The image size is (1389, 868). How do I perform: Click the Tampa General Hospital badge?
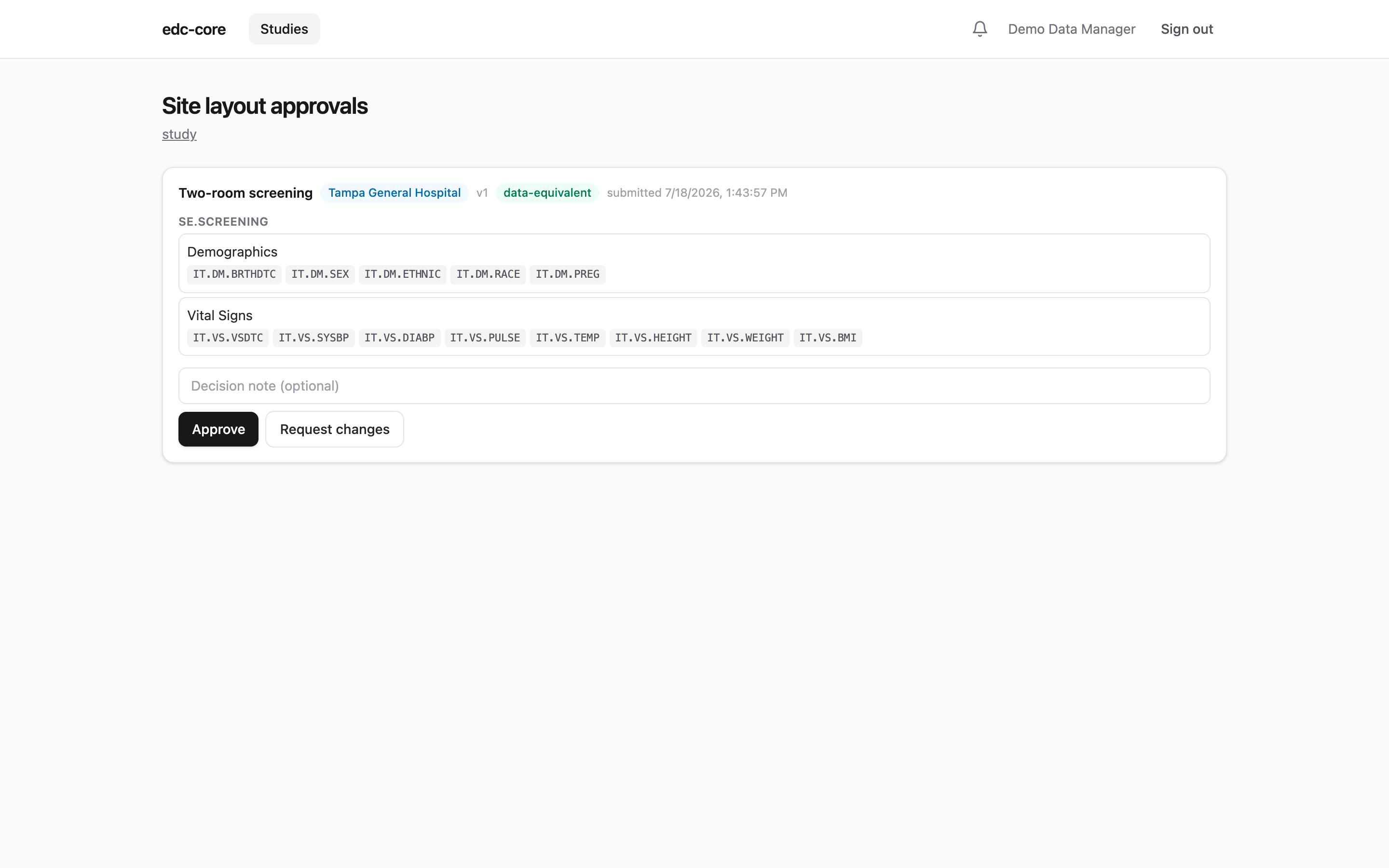point(395,193)
